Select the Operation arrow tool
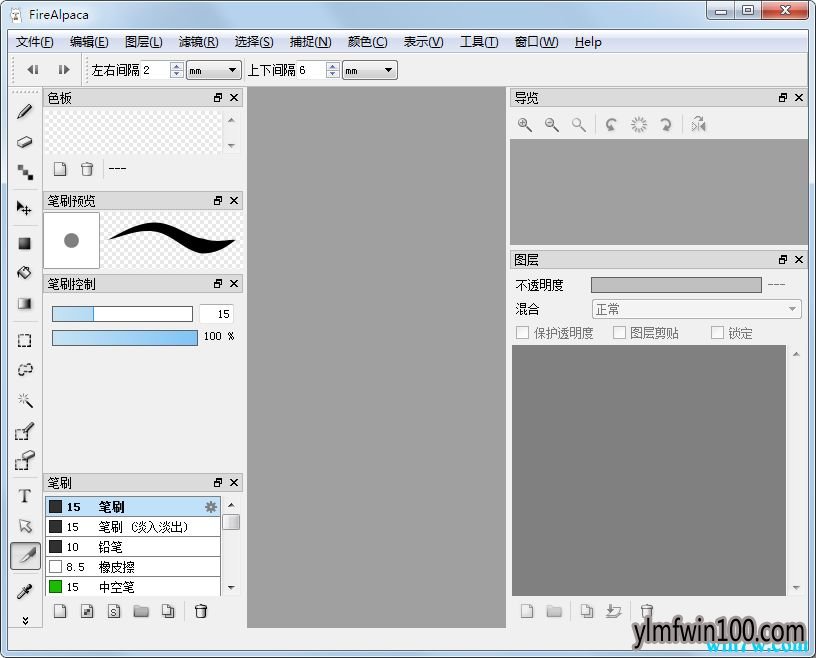Screen dimensions: 816x658 tap(24, 526)
